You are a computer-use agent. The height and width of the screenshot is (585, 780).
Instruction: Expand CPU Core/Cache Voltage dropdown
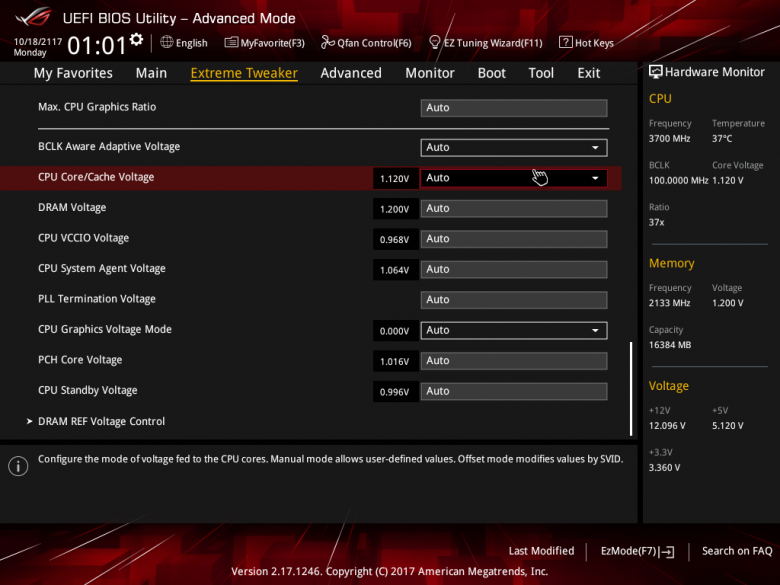coord(514,178)
